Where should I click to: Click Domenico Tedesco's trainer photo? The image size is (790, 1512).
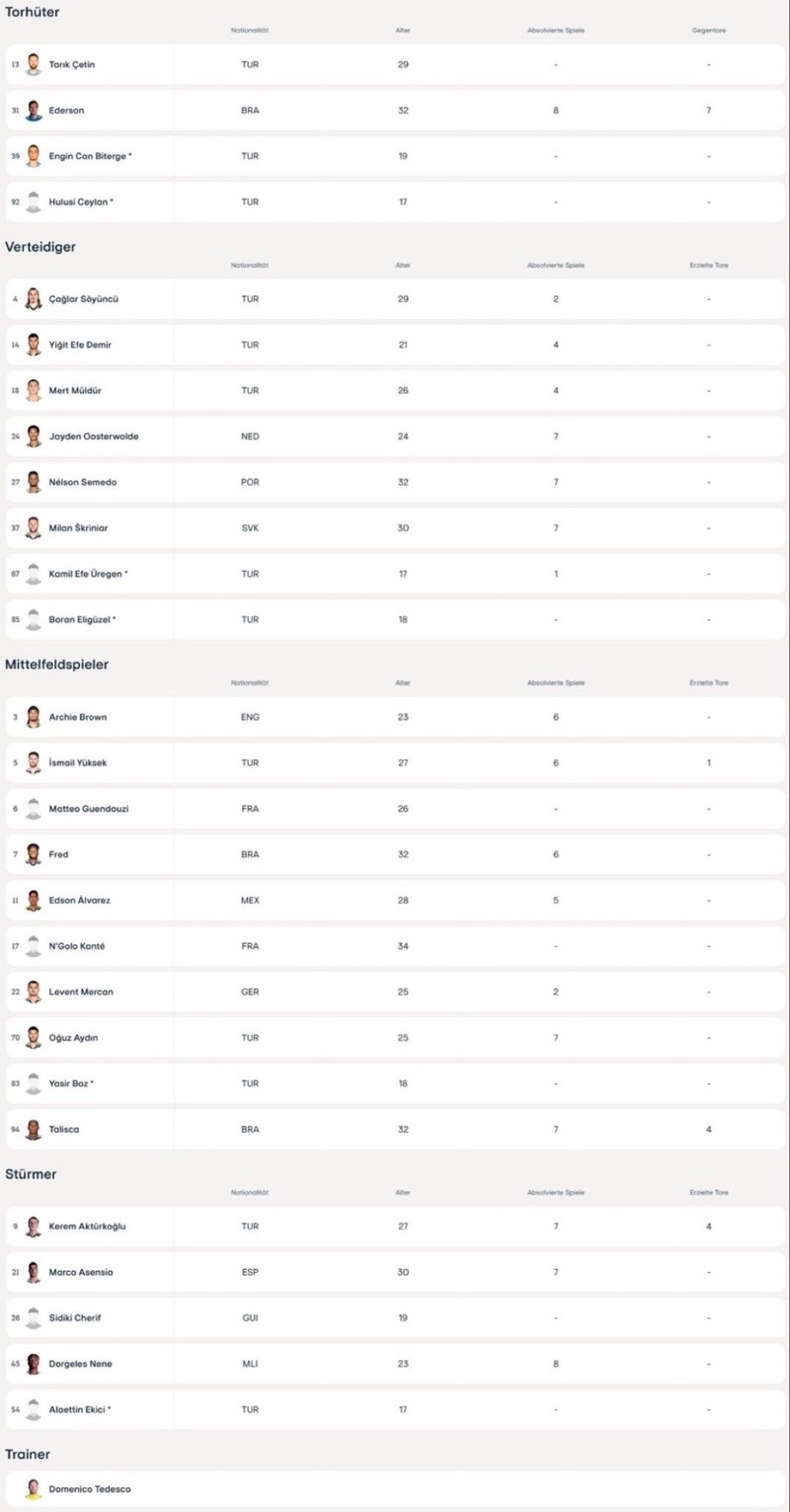pyautogui.click(x=34, y=1489)
